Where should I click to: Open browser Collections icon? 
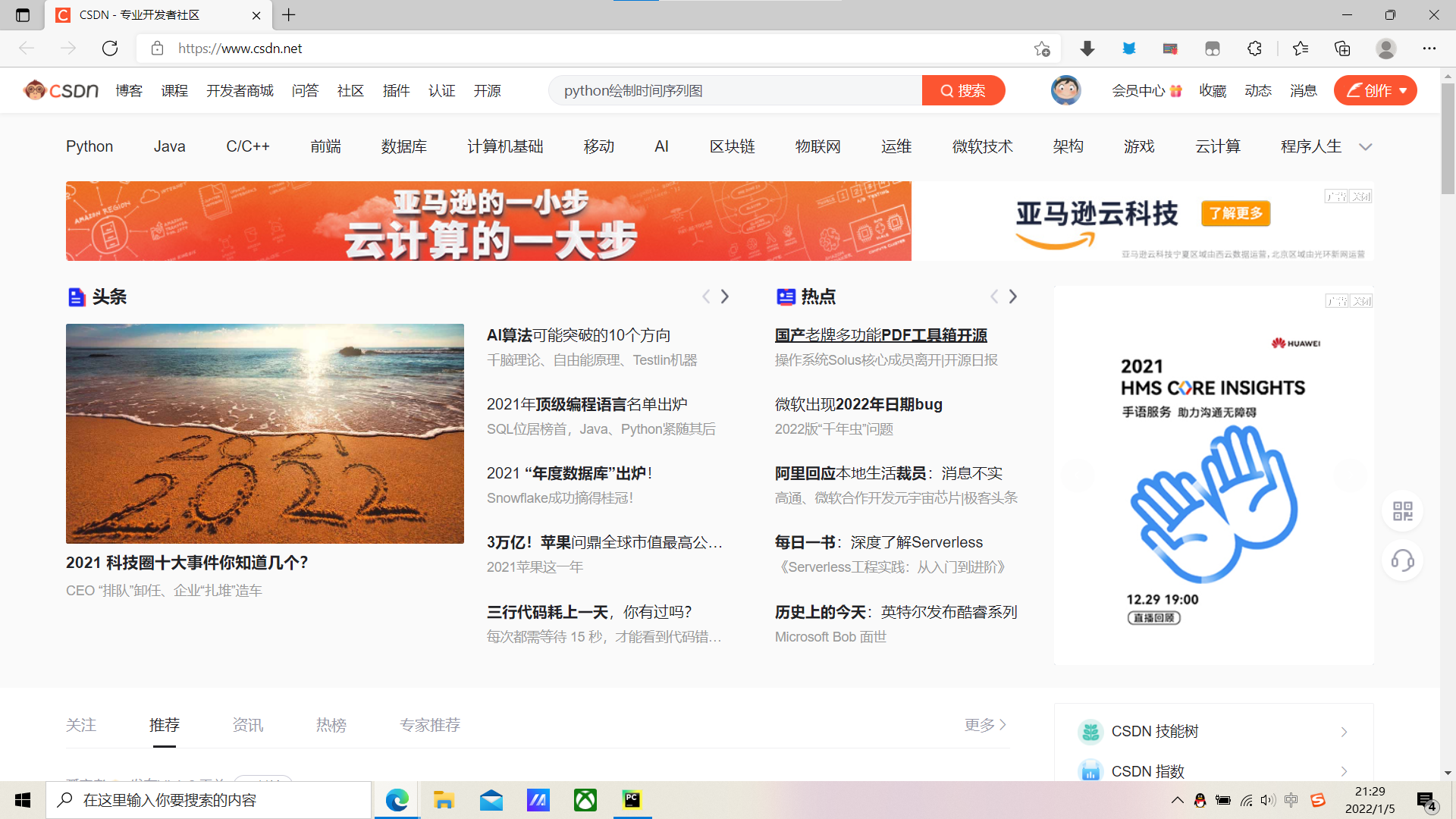point(1342,49)
